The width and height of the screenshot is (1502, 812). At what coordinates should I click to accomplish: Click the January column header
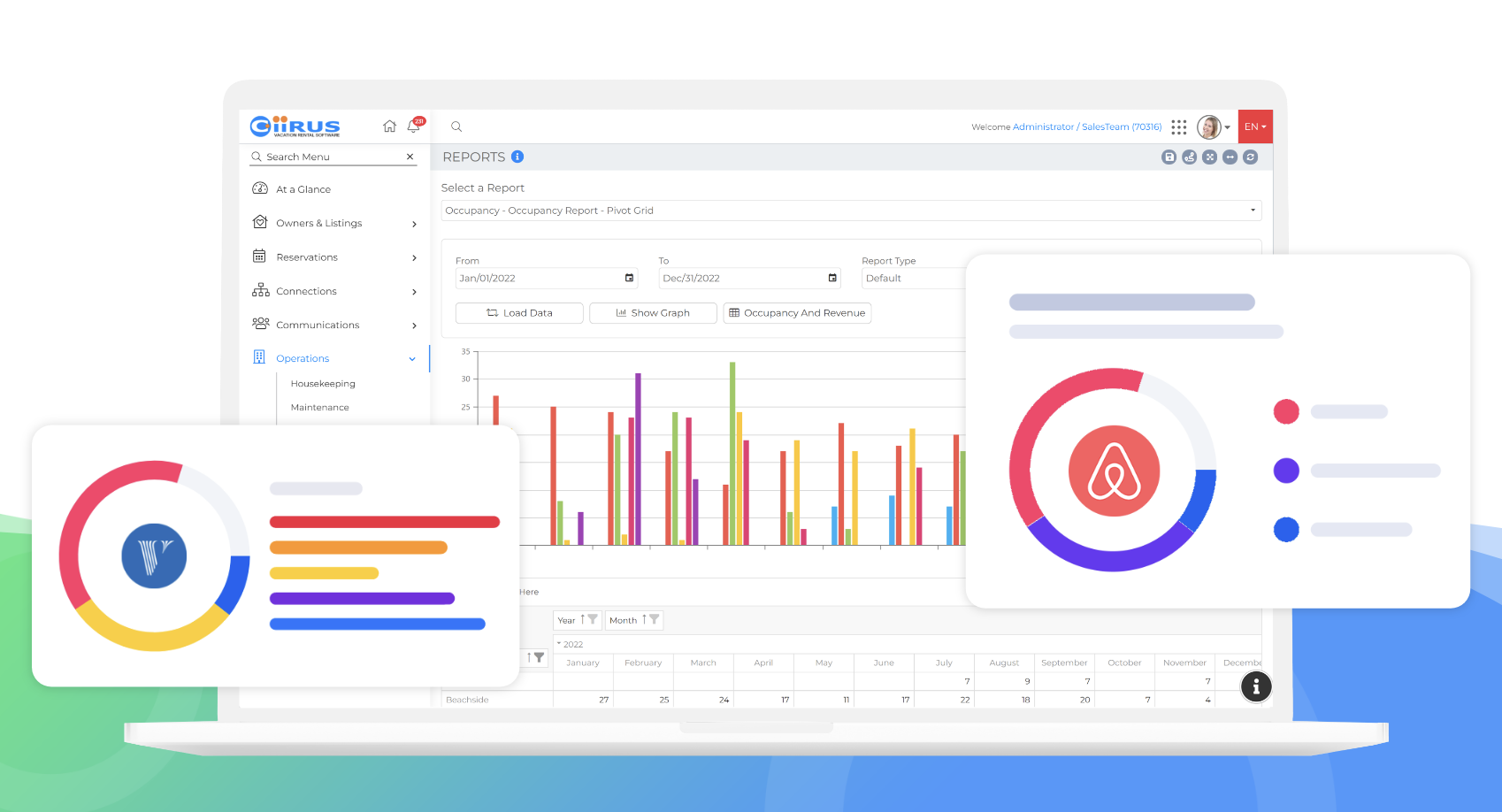point(583,663)
